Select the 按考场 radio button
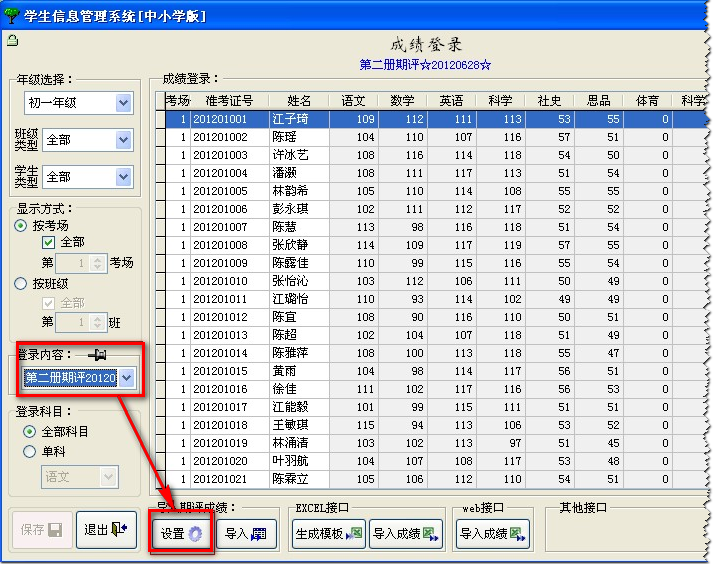The image size is (720, 564). pos(21,226)
